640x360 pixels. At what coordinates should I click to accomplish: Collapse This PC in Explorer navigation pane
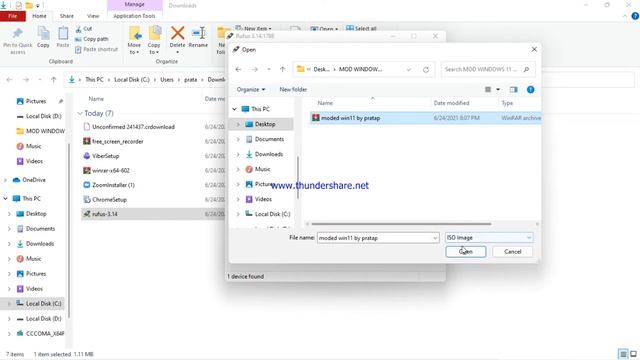5,198
